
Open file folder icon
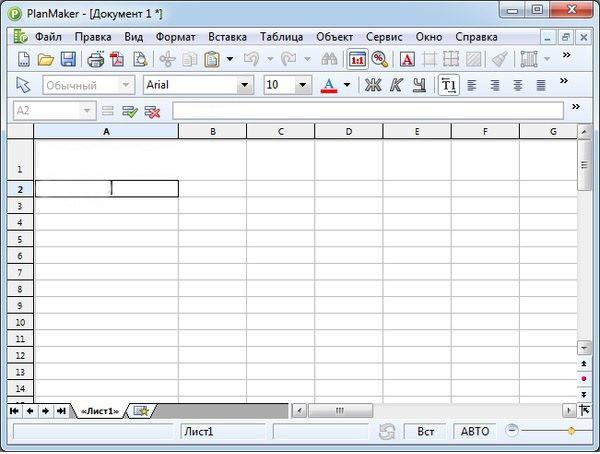[x=46, y=59]
